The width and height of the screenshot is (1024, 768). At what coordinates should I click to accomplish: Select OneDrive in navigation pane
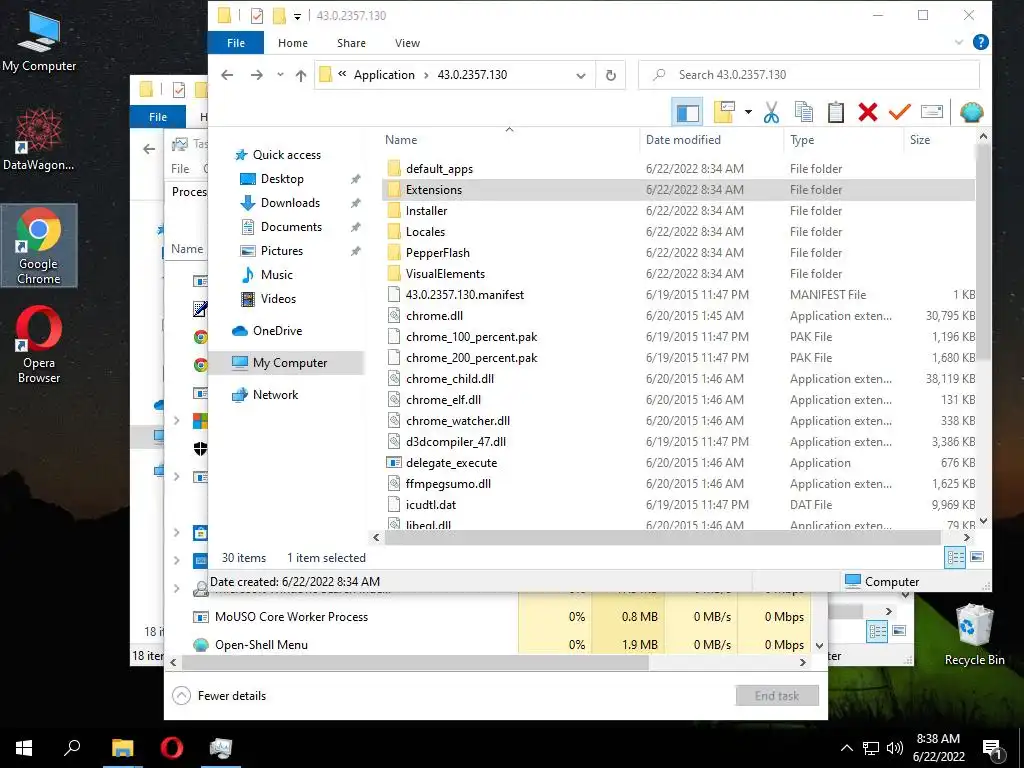pyautogui.click(x=278, y=331)
